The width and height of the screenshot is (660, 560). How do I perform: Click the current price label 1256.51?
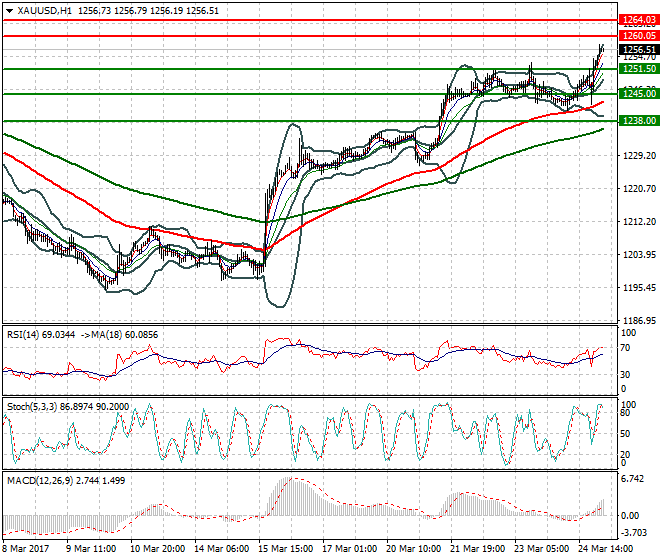639,50
